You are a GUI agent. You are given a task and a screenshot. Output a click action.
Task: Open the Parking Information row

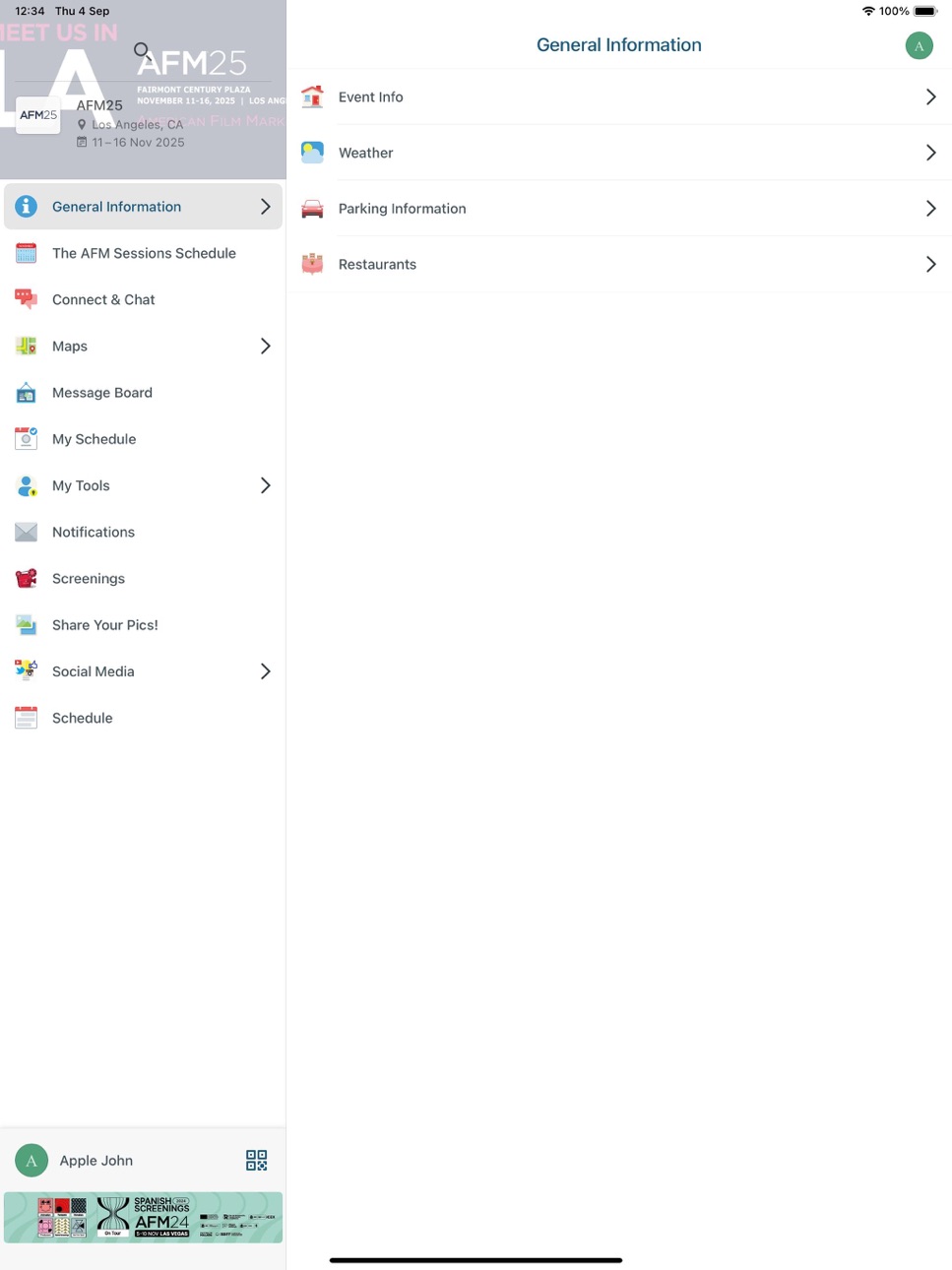(x=620, y=209)
